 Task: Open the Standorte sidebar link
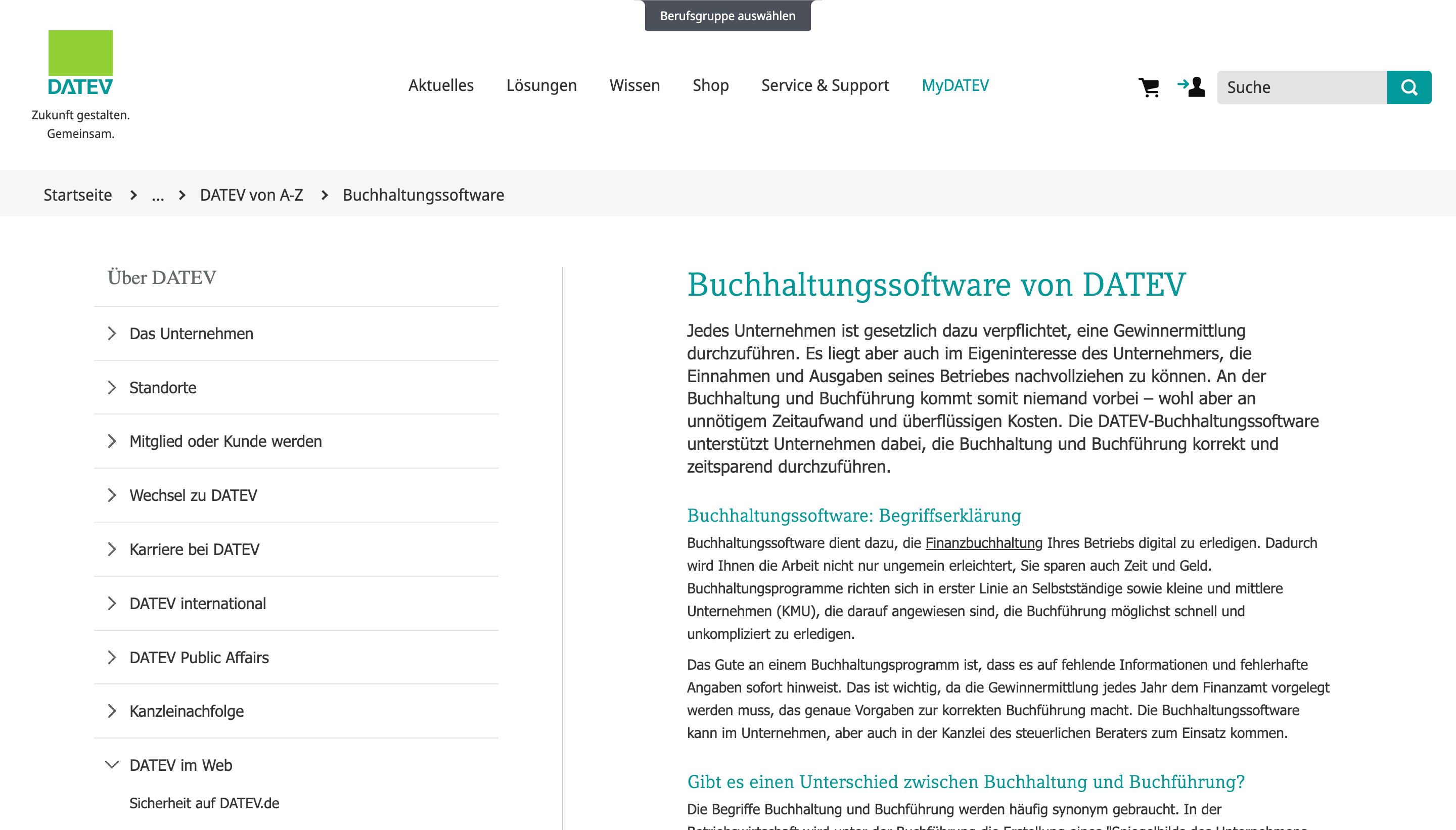(x=162, y=388)
